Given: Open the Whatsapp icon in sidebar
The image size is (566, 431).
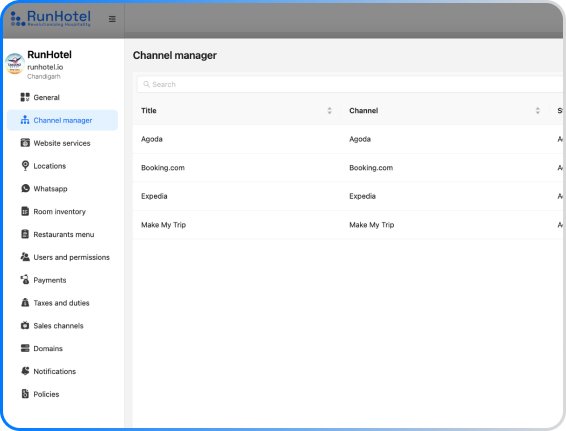Looking at the screenshot, I should [25, 188].
